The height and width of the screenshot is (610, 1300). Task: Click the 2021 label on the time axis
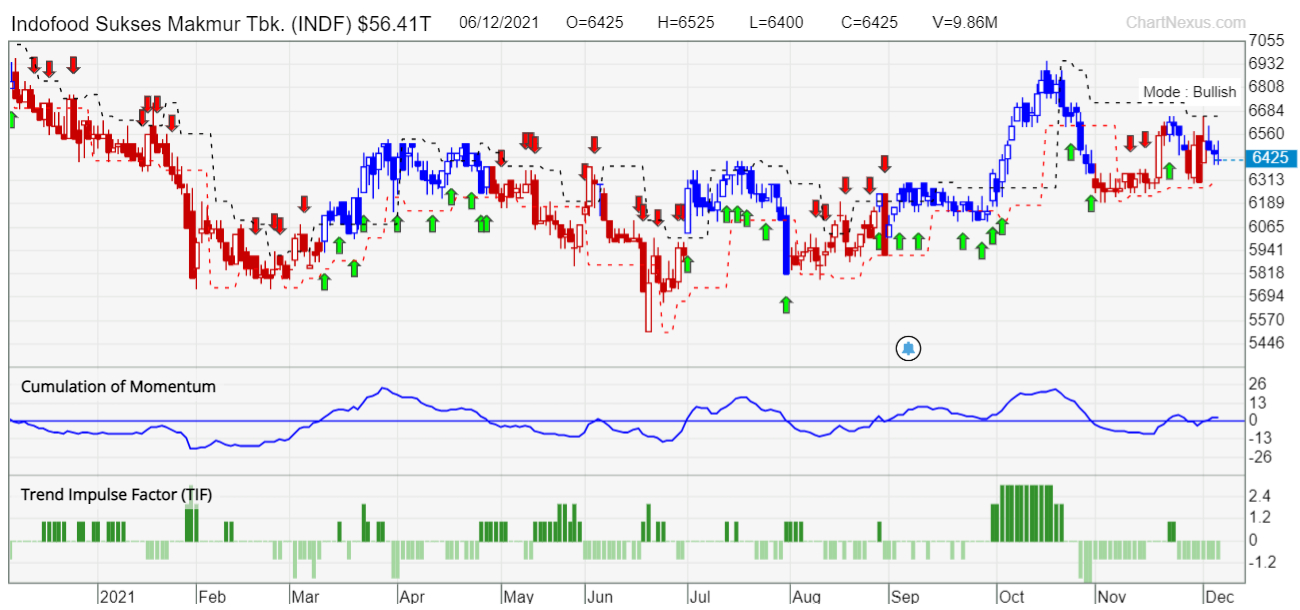[x=119, y=597]
